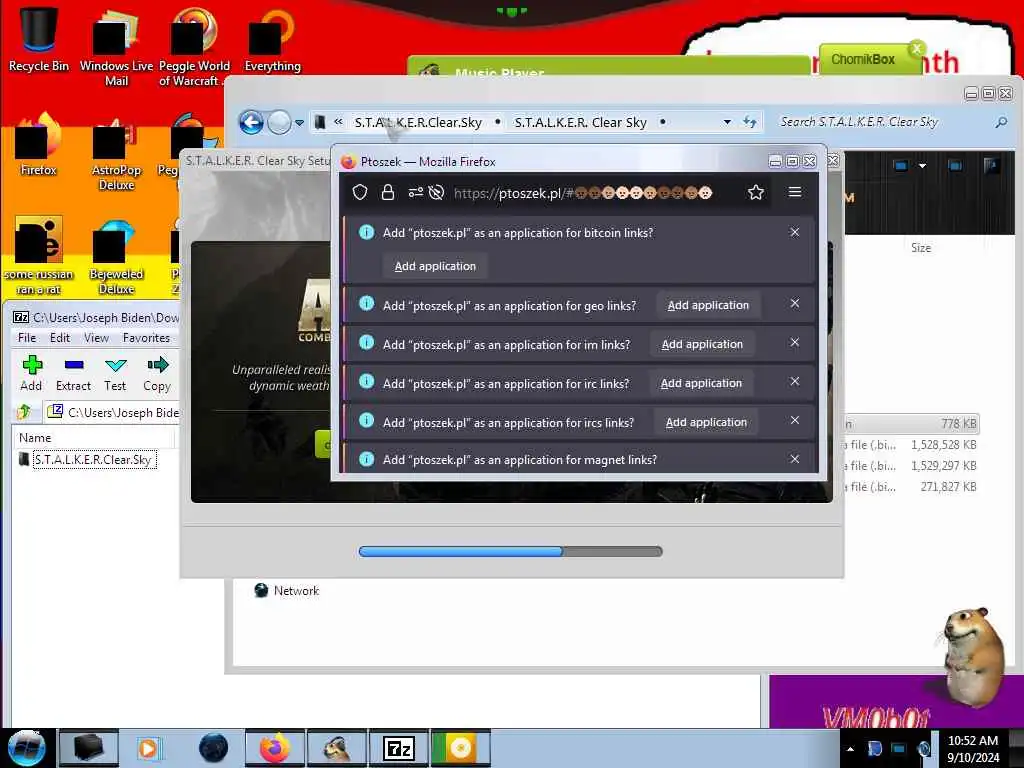Screen dimensions: 1024x768
Task: Launch Peggle World of Warcraft shortcut
Action: point(194,48)
